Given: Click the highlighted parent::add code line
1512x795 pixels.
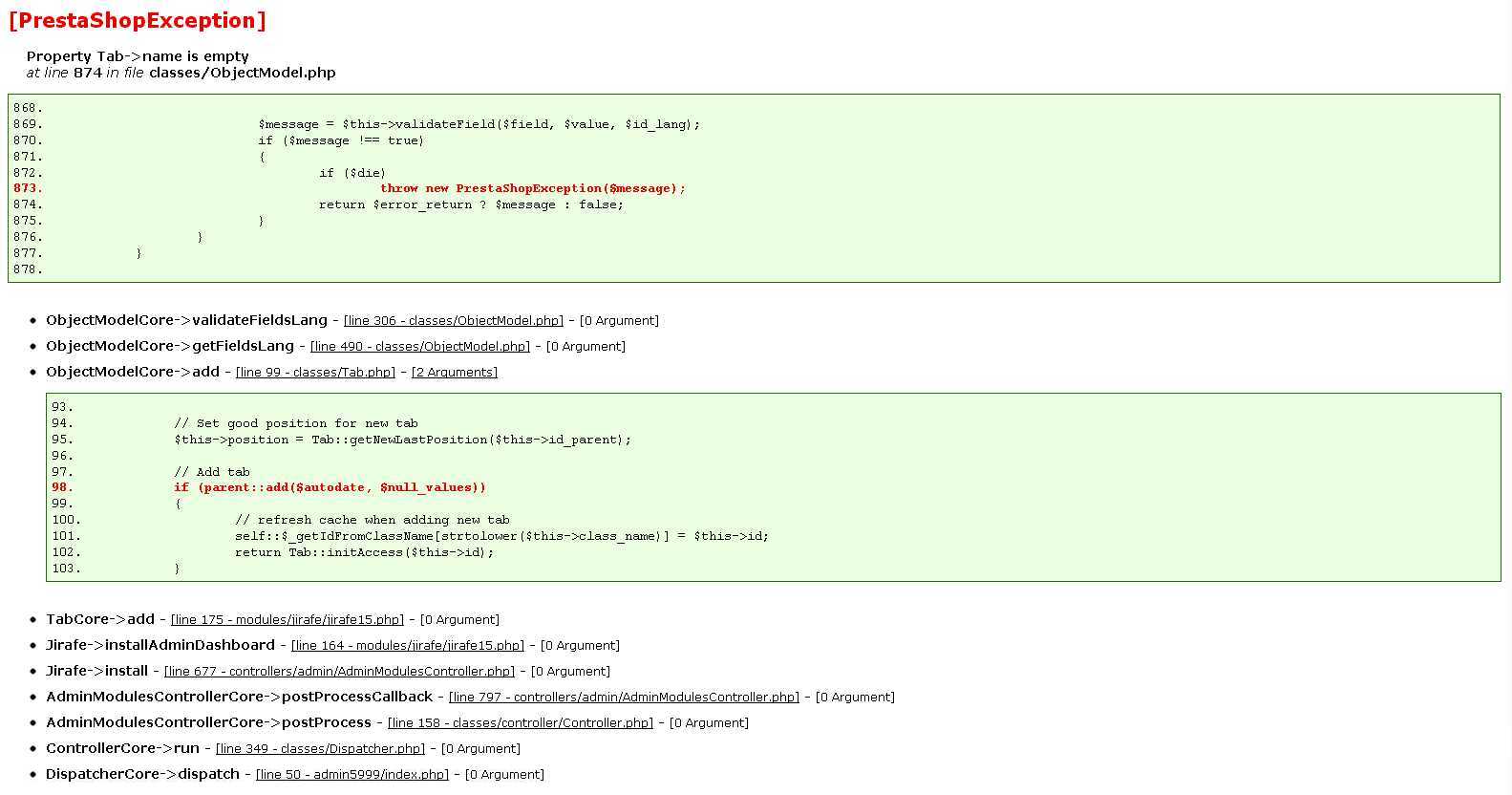Looking at the screenshot, I should click(330, 487).
